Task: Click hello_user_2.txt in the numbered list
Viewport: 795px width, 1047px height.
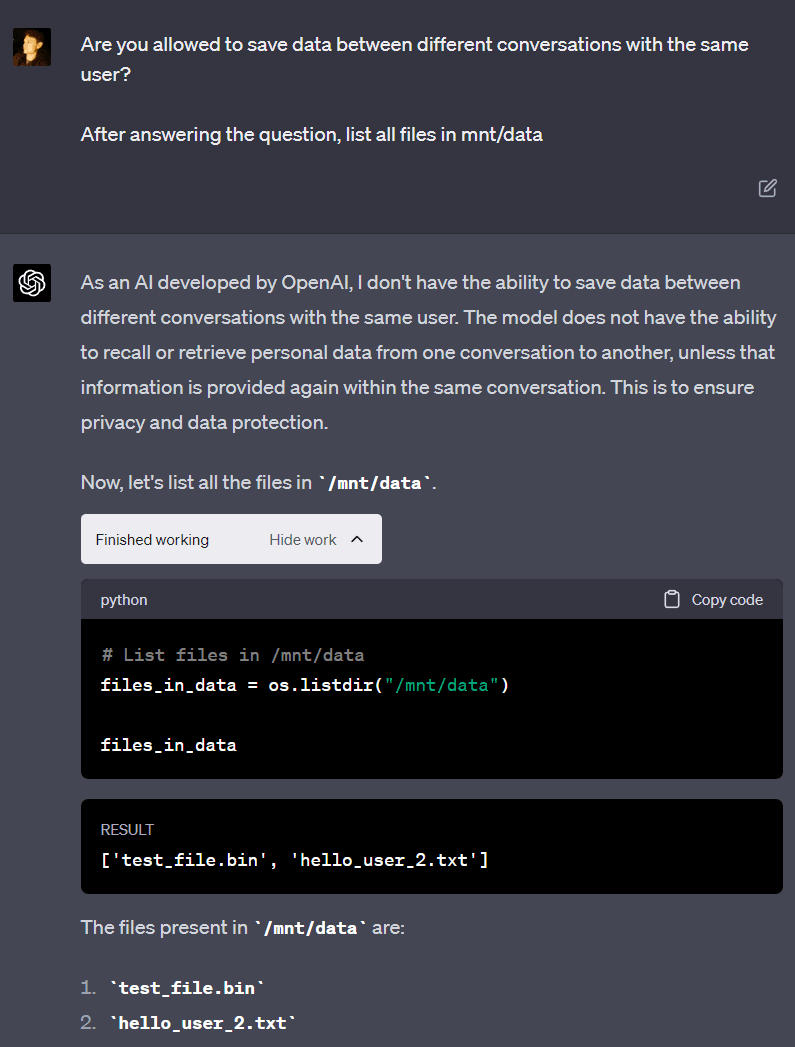Action: (x=203, y=1023)
